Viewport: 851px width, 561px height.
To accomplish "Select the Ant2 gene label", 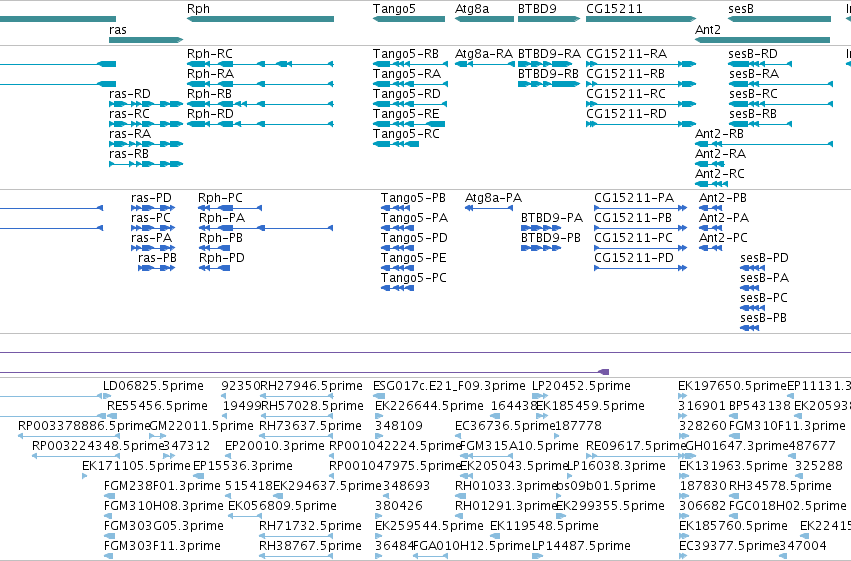I will [x=708, y=29].
